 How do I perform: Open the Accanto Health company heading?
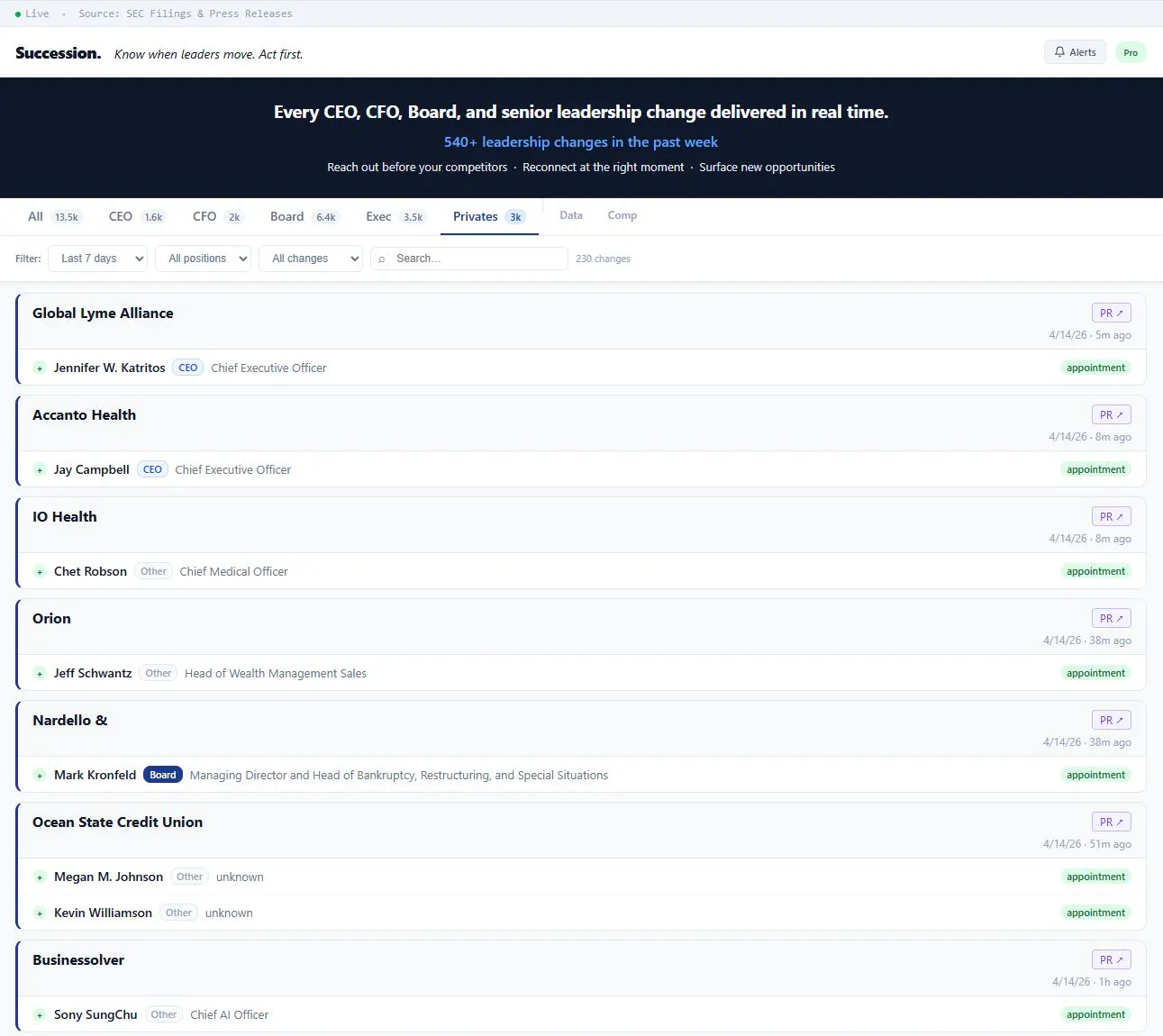(x=84, y=414)
